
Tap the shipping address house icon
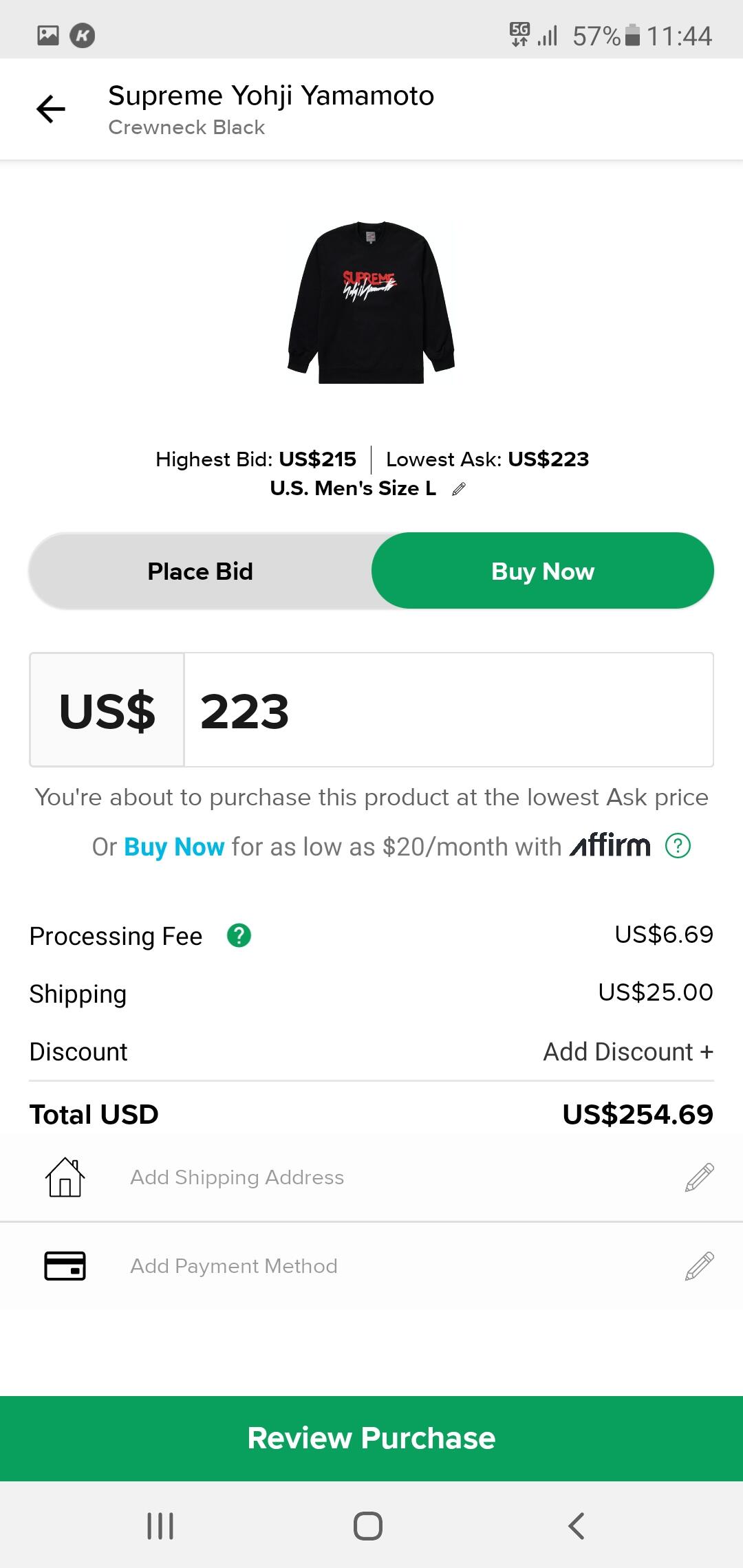click(65, 1177)
